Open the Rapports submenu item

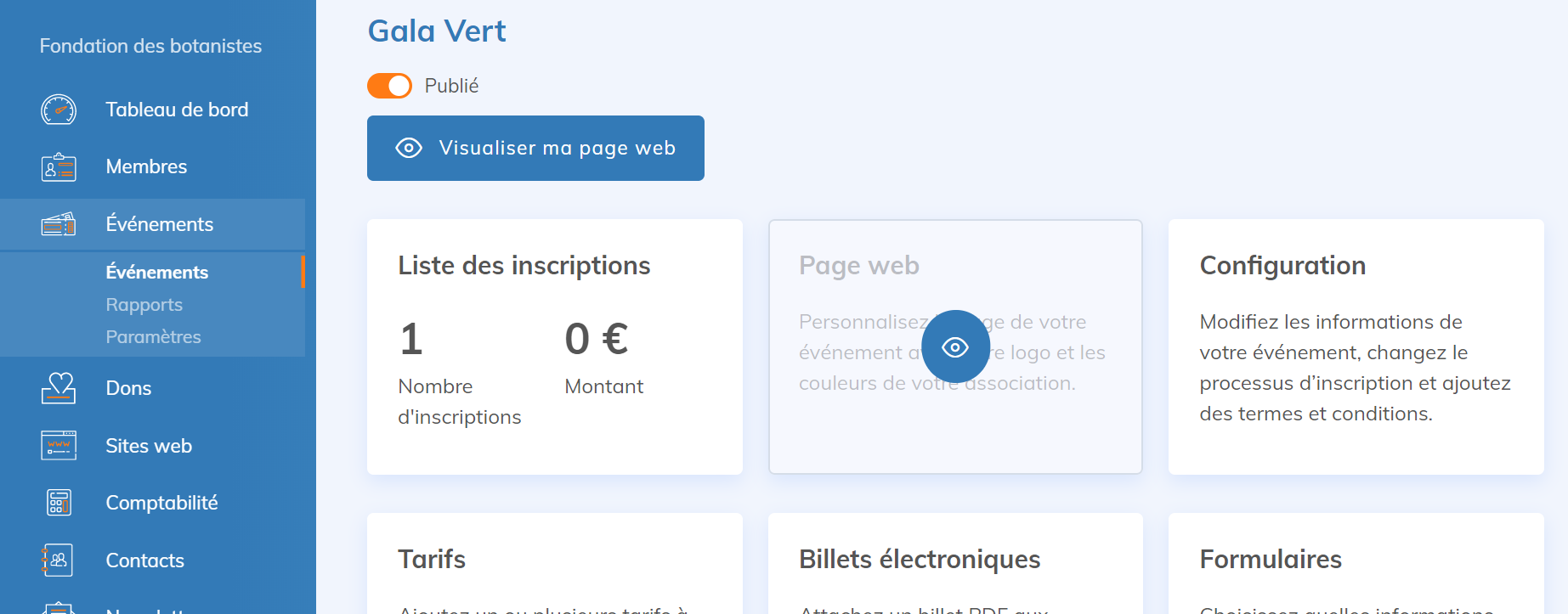coord(144,305)
